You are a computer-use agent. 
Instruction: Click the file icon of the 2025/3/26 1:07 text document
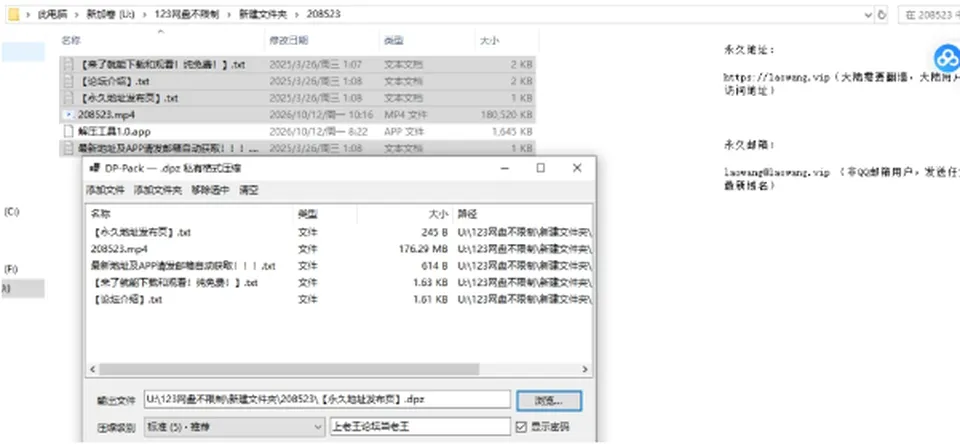click(x=69, y=64)
